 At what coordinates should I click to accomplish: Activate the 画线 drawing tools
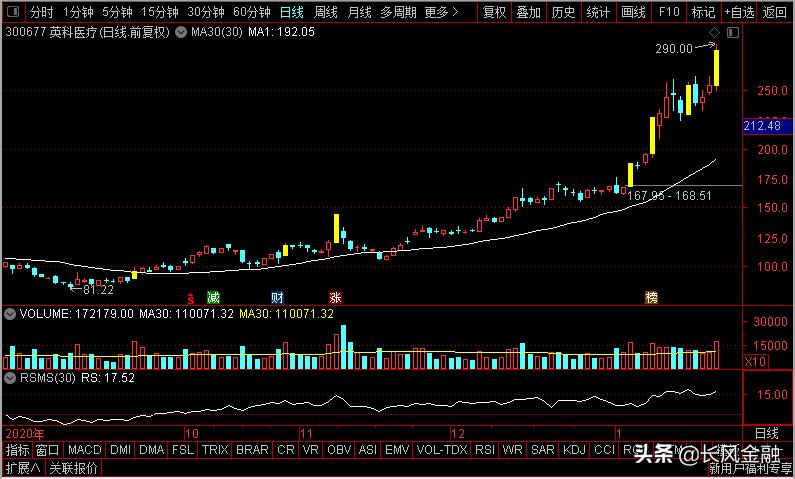click(633, 12)
